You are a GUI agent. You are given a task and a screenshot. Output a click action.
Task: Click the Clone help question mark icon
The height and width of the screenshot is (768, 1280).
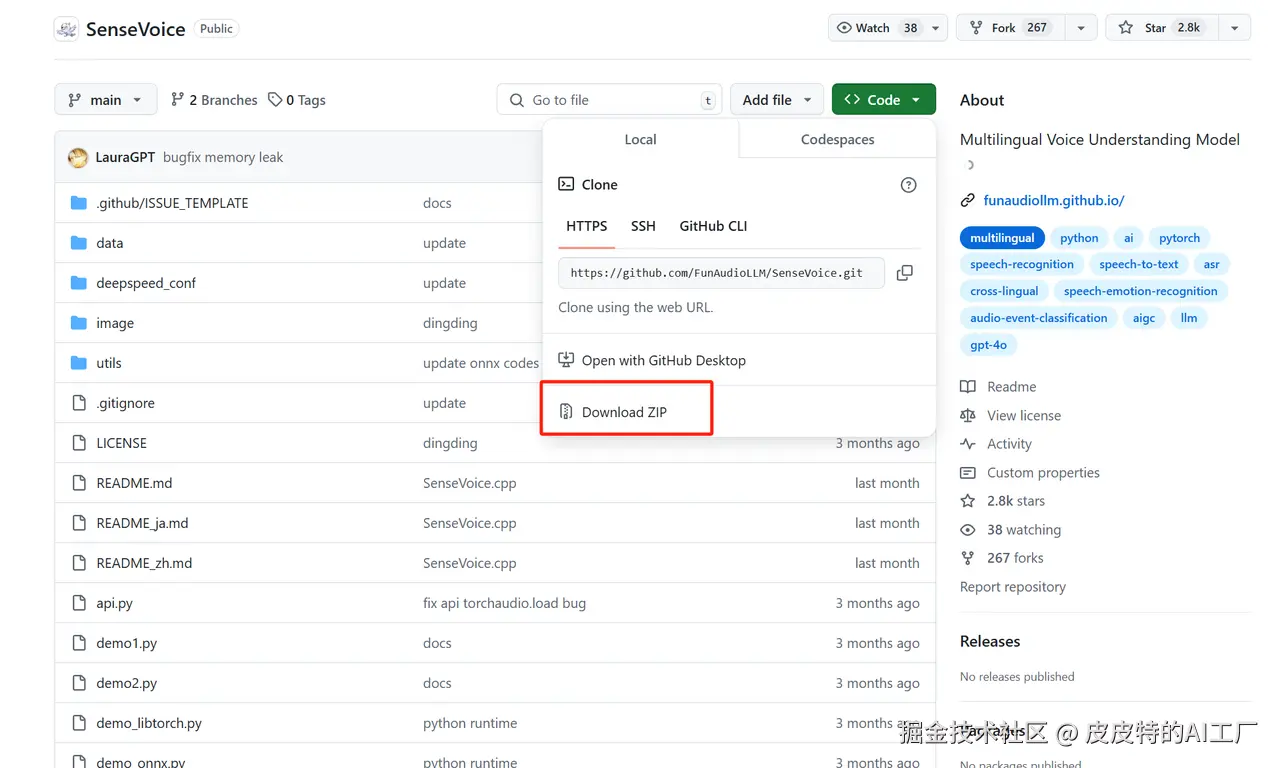point(908,185)
